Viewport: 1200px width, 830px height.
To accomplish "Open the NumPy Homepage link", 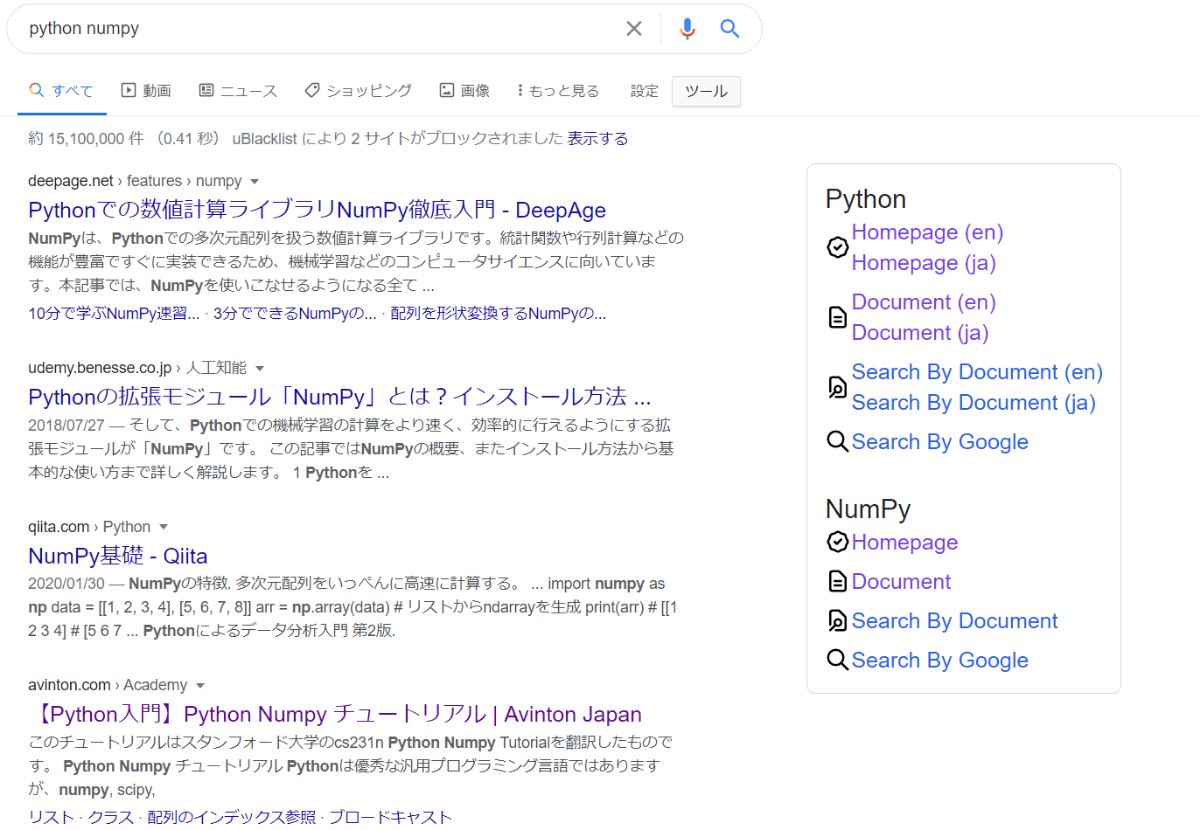I will tap(905, 542).
